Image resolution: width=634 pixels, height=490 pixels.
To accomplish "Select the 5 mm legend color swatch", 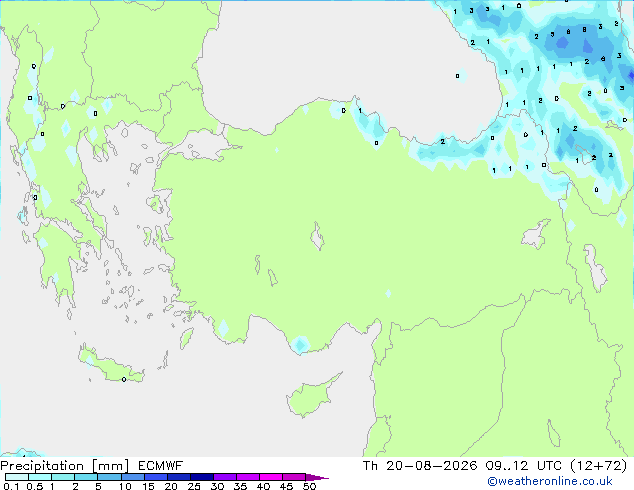I will click(109, 477).
